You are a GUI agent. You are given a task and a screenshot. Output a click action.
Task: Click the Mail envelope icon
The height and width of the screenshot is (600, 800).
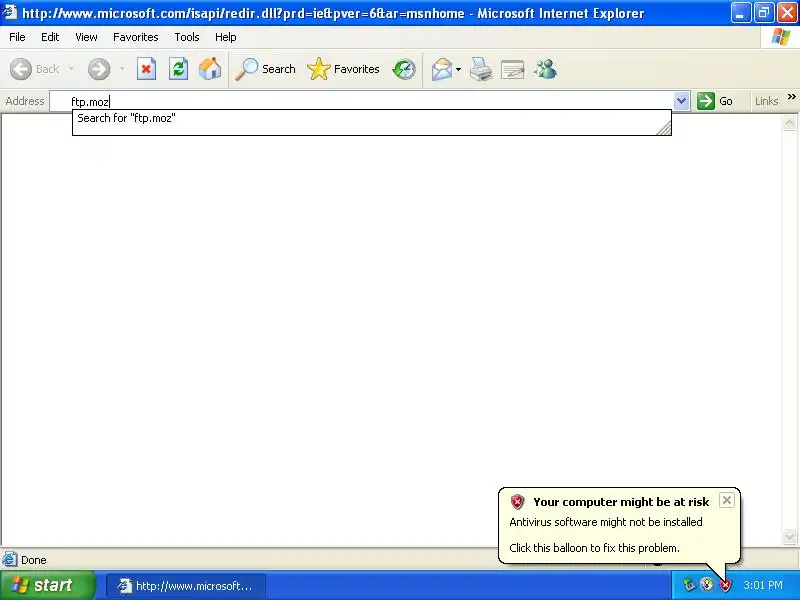pos(442,69)
